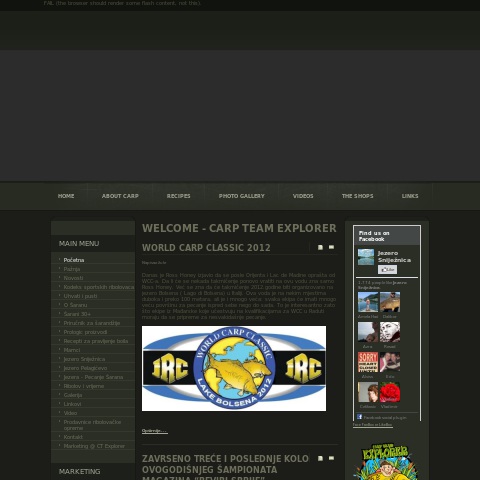Open THE SHOPS in the navigation bar

[x=357, y=196]
